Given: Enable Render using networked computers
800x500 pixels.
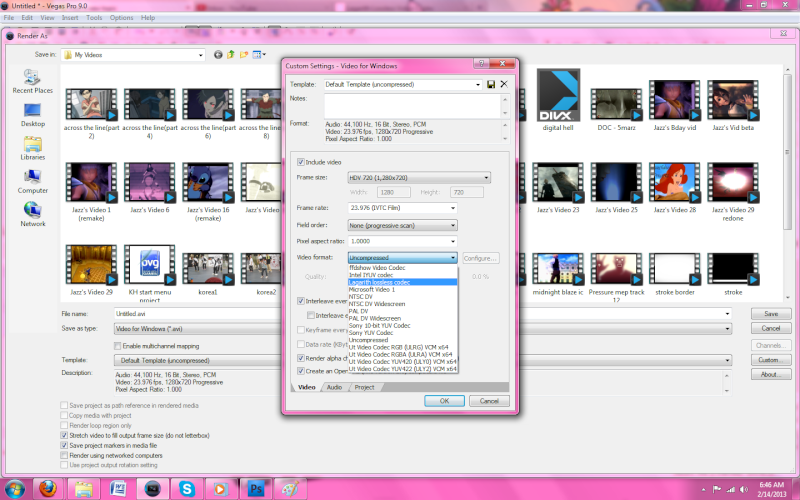Looking at the screenshot, I should click(64, 455).
